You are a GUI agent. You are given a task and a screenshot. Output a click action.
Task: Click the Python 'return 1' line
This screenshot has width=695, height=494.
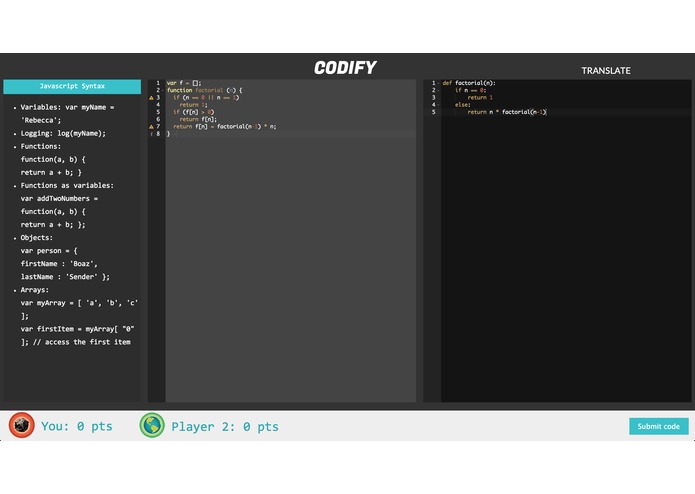480,97
